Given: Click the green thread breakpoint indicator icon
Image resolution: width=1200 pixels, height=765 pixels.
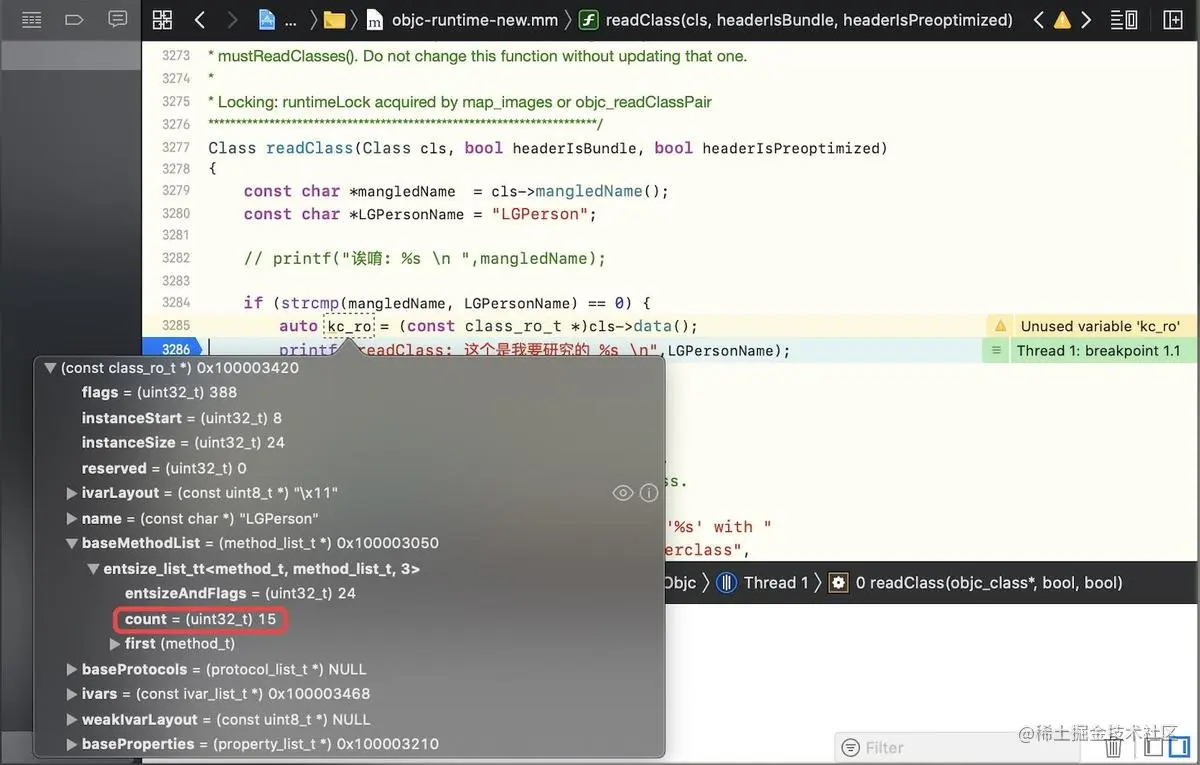Looking at the screenshot, I should (x=996, y=350).
